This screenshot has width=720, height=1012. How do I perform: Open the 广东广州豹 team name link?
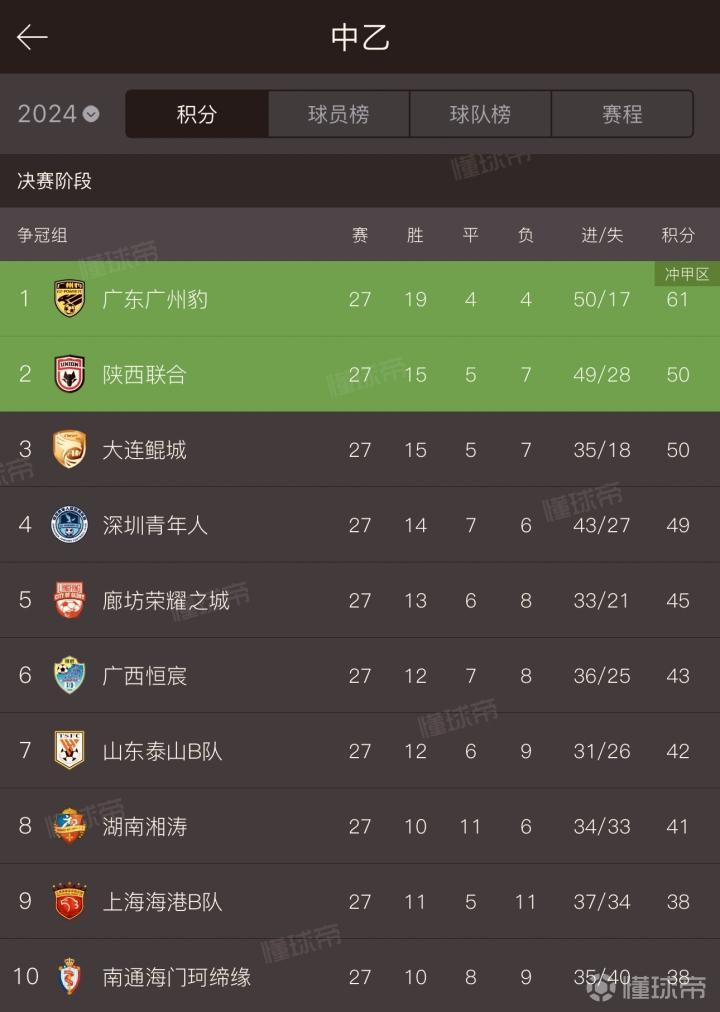point(155,299)
